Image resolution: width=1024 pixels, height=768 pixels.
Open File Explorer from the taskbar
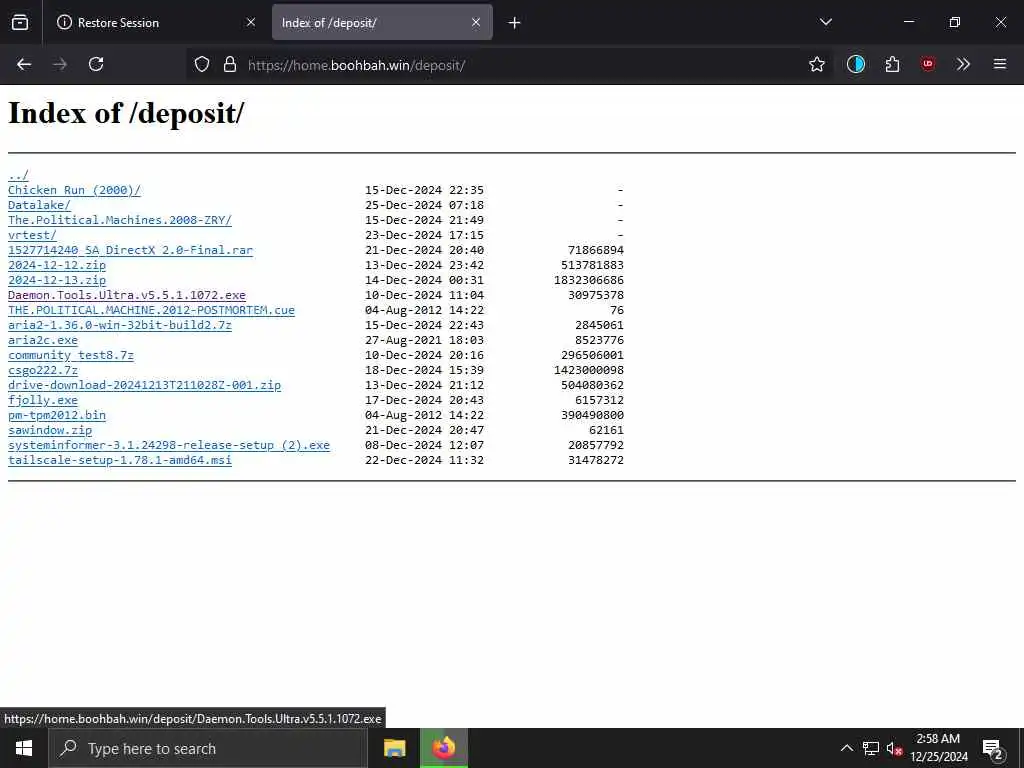pos(394,748)
